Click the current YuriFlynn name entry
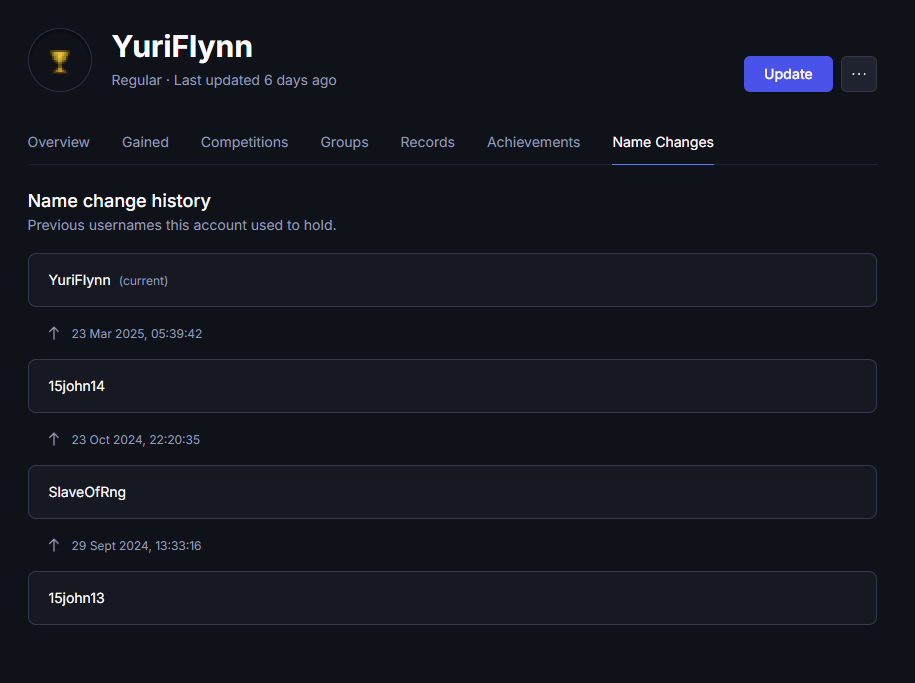This screenshot has height=683, width=915. (x=452, y=280)
